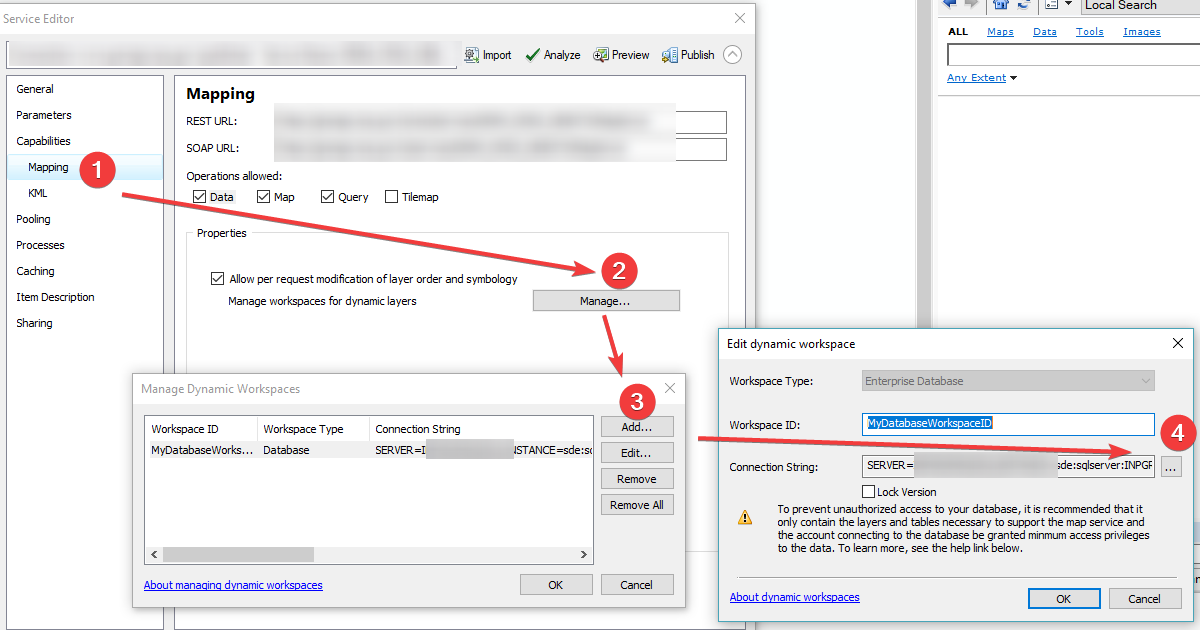Click the Manage... button for dynamic layer workspaces
This screenshot has width=1200, height=630.
pos(606,301)
